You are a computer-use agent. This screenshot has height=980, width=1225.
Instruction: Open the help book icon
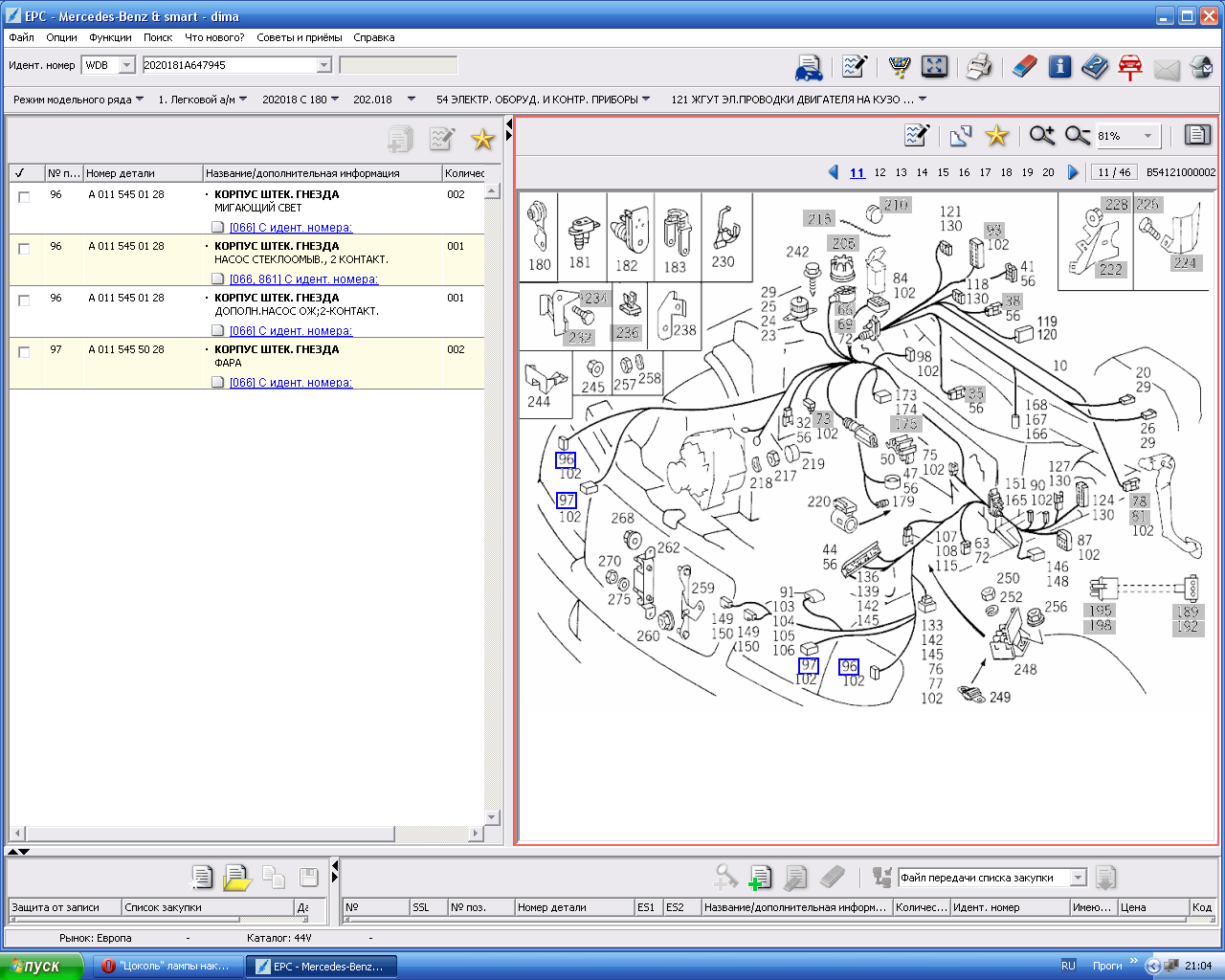click(x=1095, y=67)
